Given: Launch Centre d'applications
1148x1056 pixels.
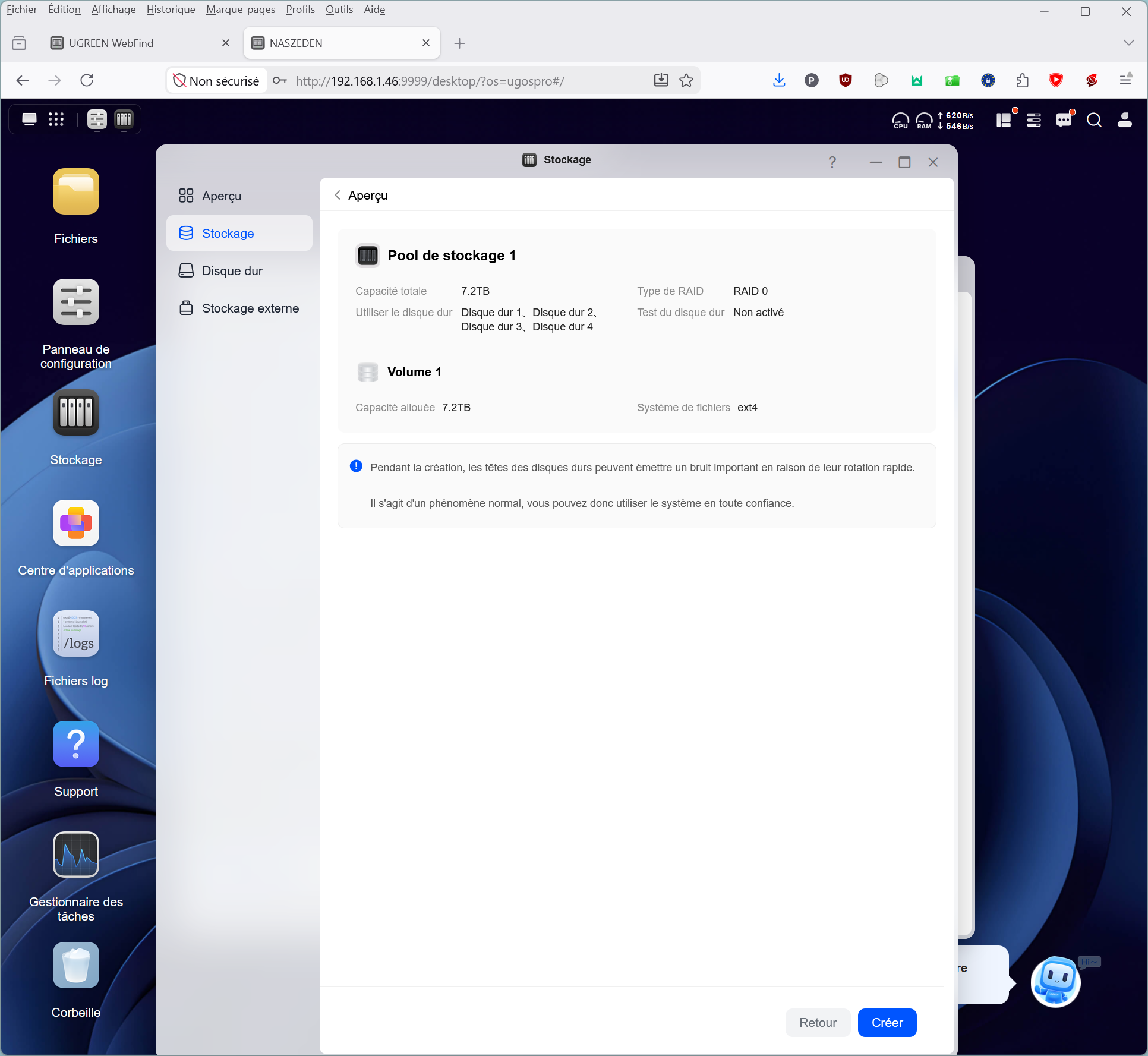Looking at the screenshot, I should 75,523.
